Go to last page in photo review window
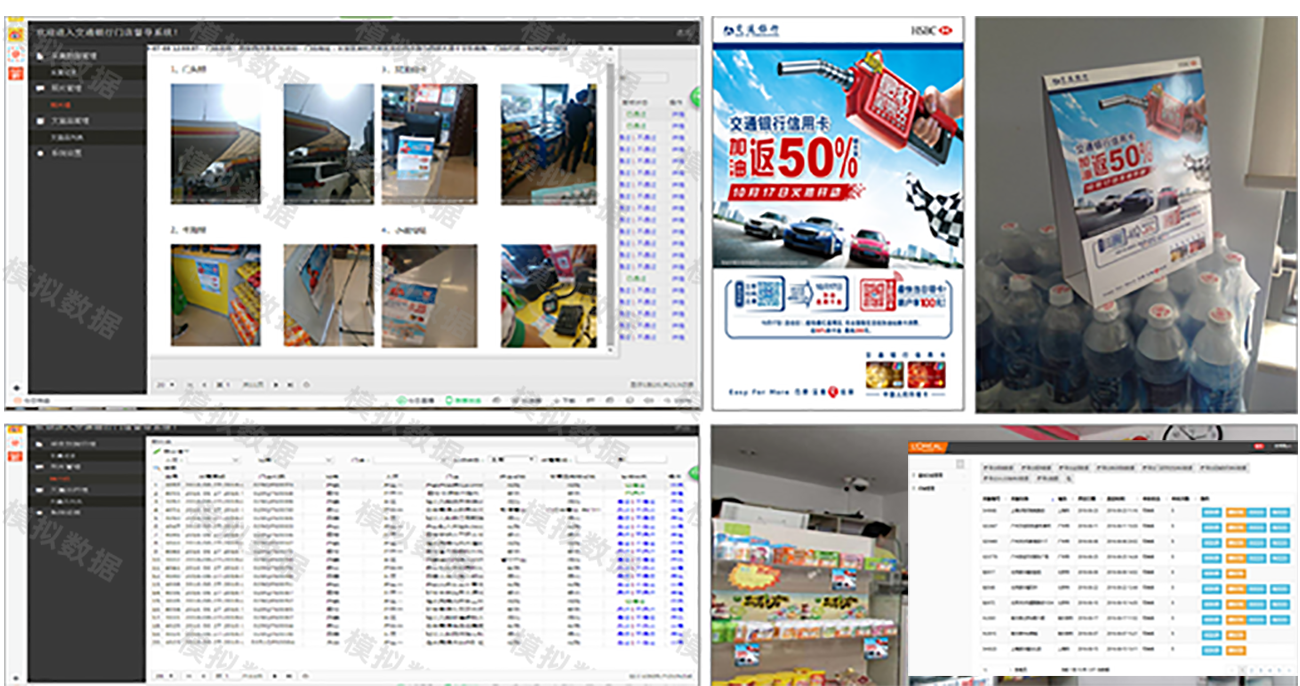 [x=290, y=384]
